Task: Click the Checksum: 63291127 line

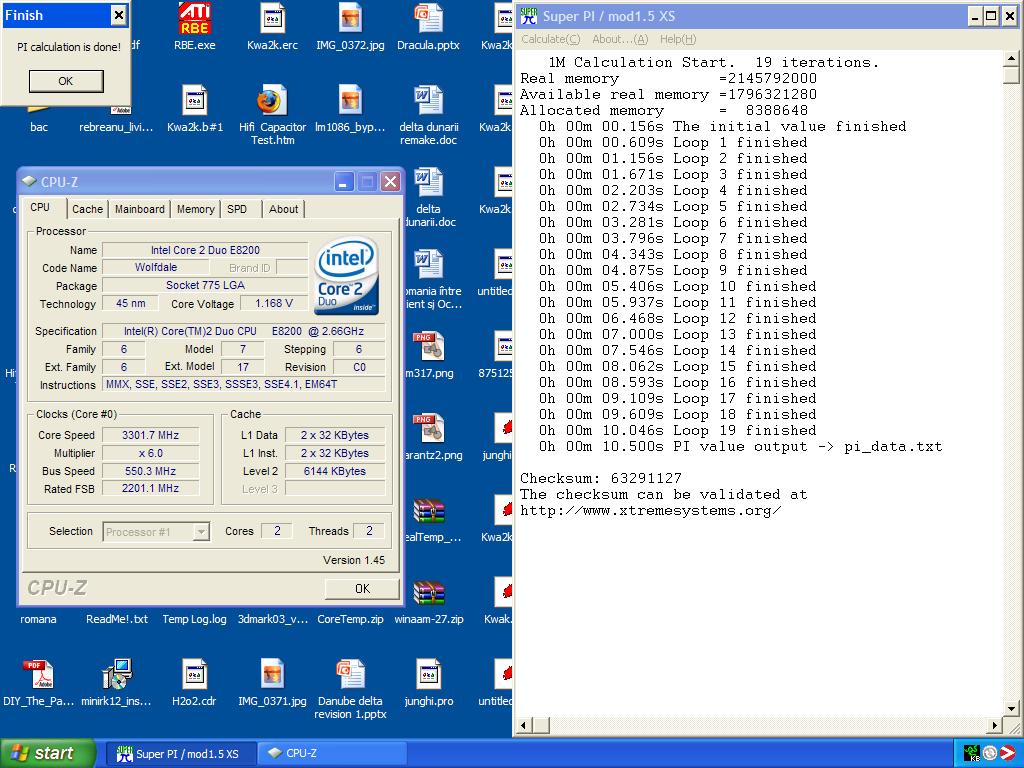Action: [601, 478]
